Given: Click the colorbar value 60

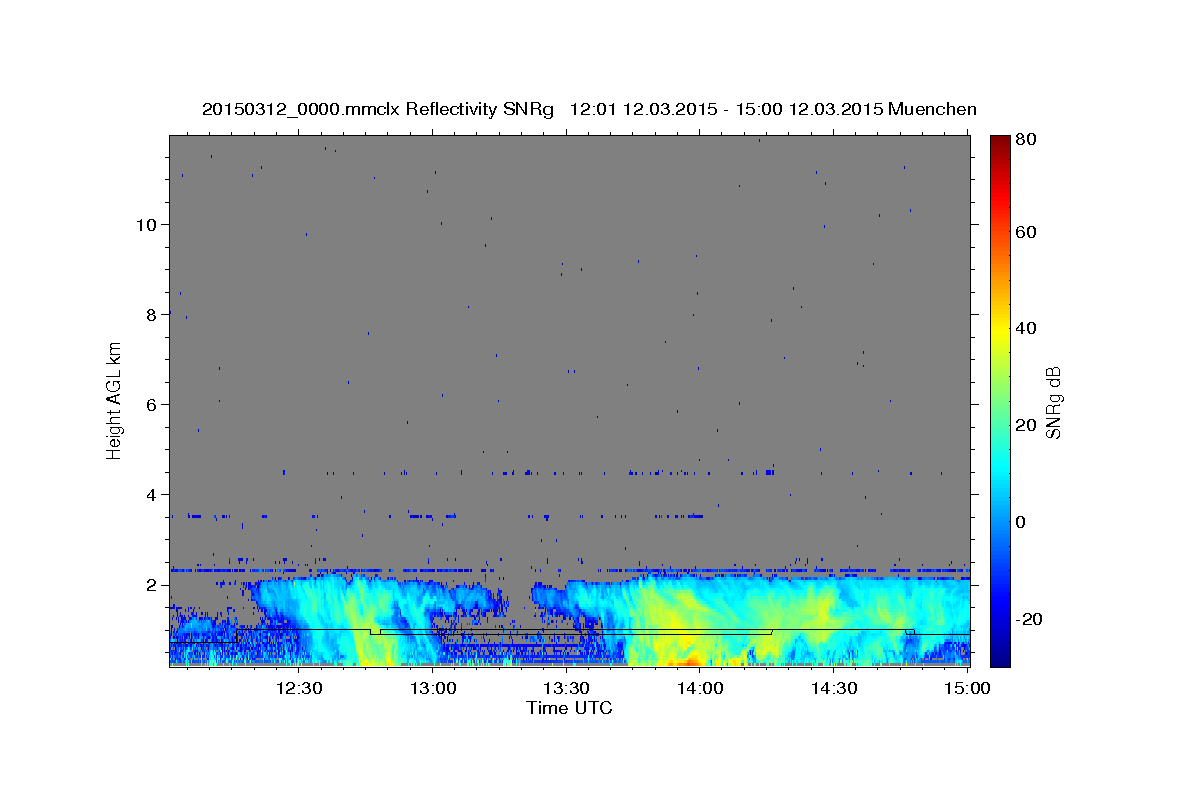Looking at the screenshot, I should point(1025,232).
